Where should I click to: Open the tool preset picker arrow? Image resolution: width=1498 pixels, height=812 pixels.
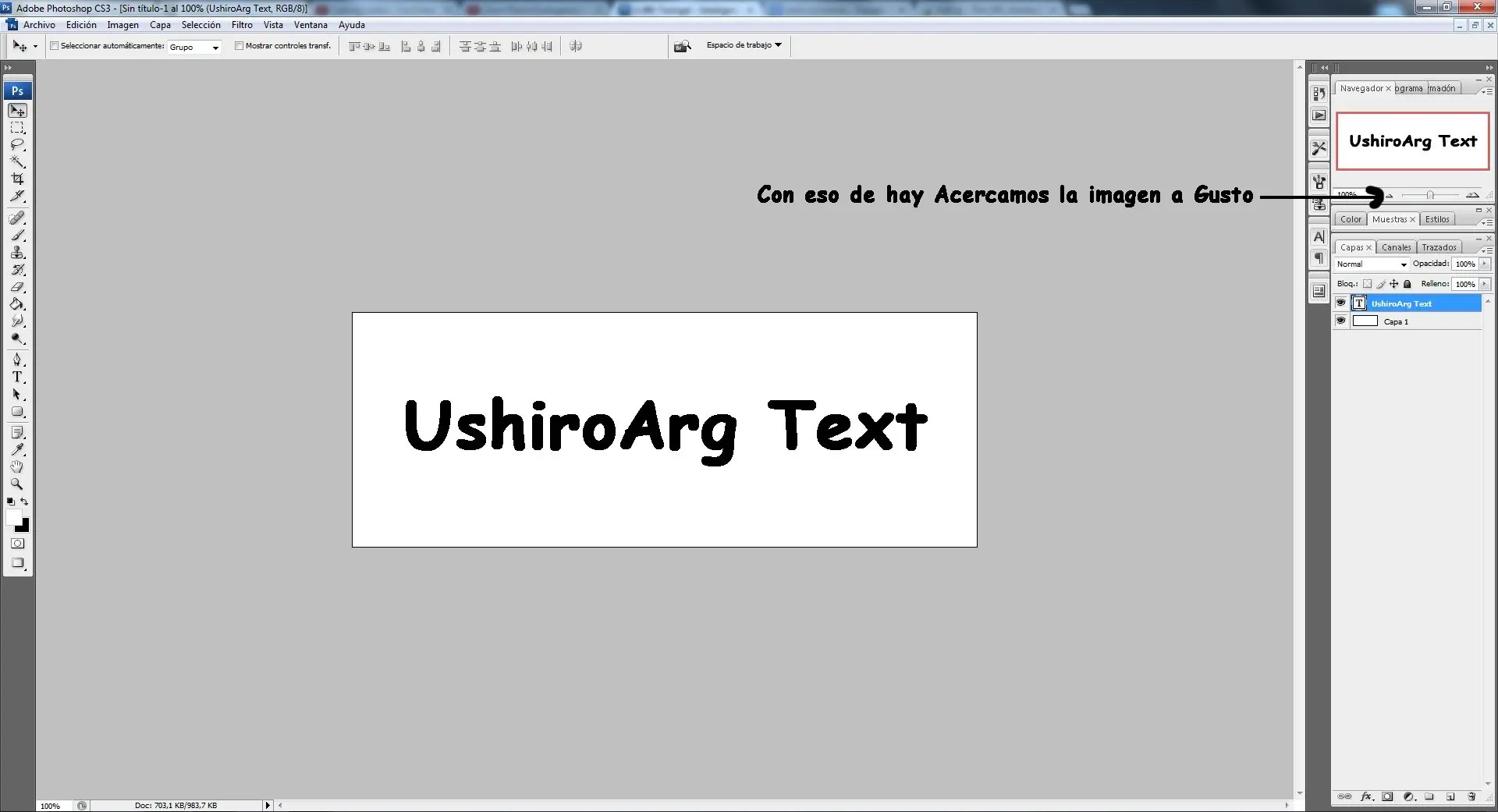pyautogui.click(x=35, y=47)
